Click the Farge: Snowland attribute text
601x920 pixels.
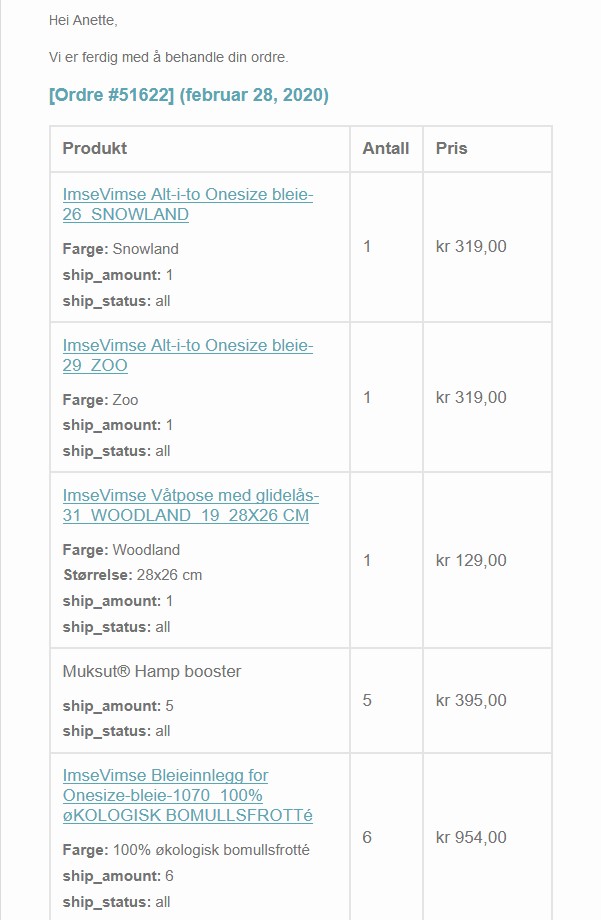[x=120, y=249]
